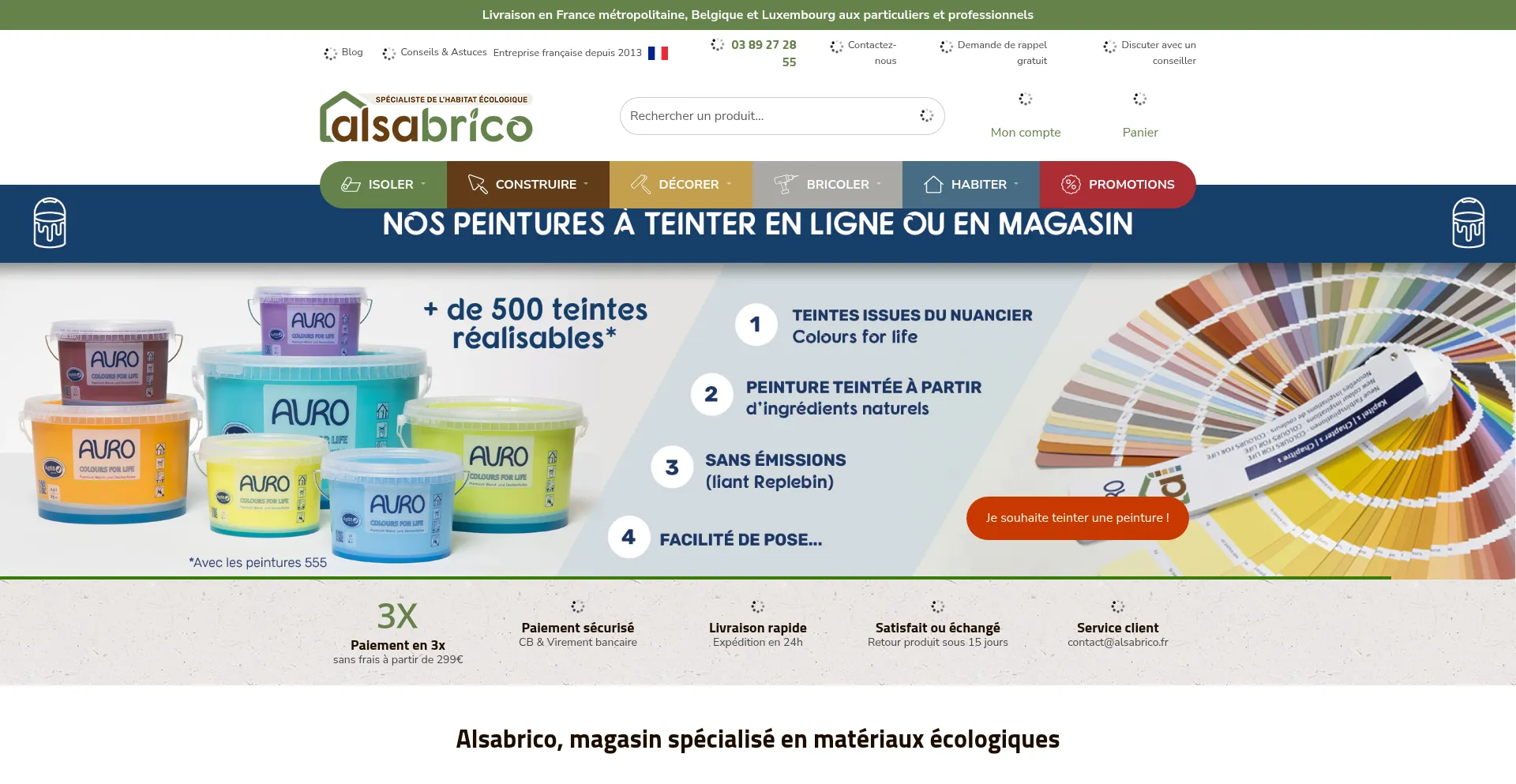
Task: Click the percent icon in Promotions
Action: 1070,185
